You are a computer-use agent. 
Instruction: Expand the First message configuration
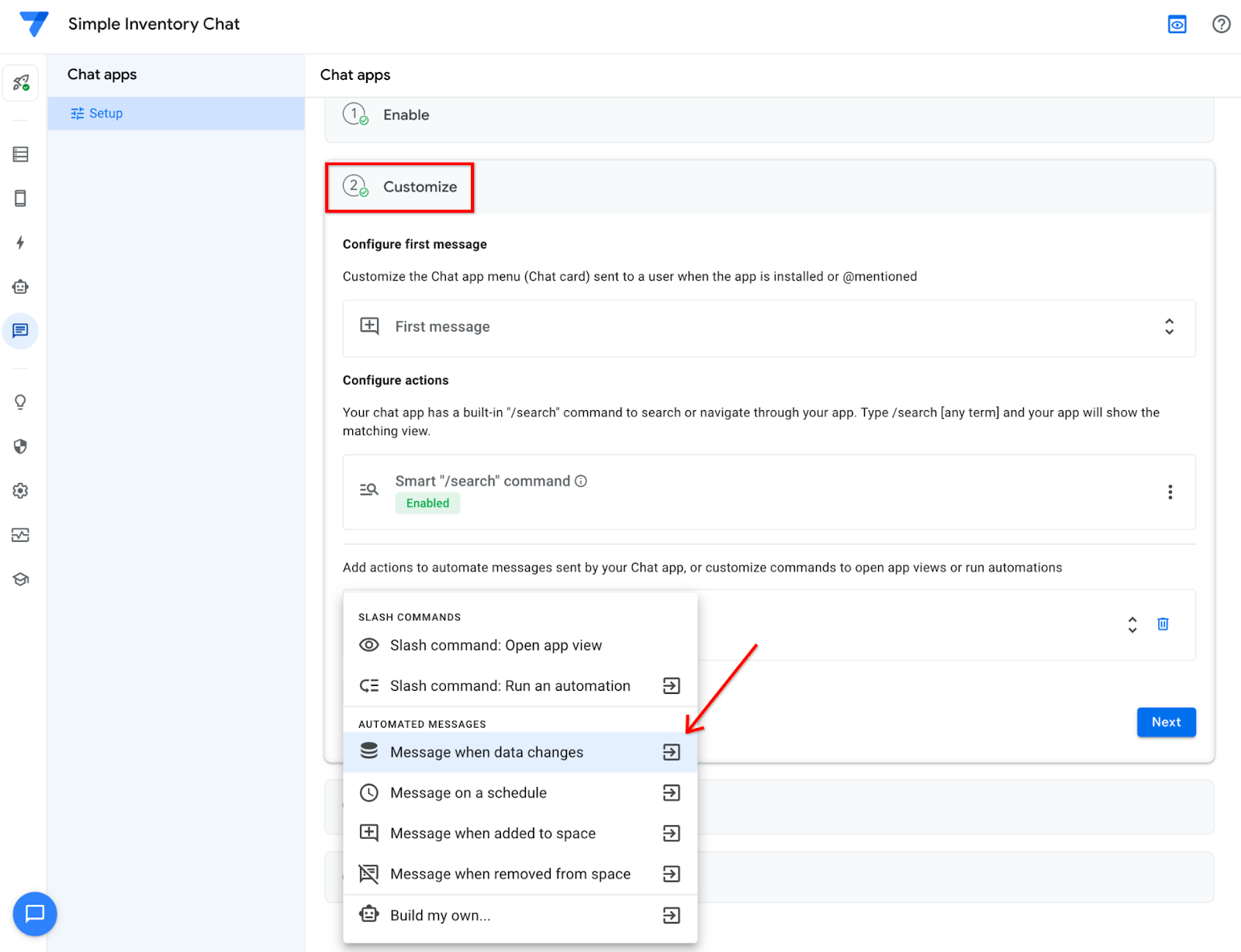[x=1170, y=327]
